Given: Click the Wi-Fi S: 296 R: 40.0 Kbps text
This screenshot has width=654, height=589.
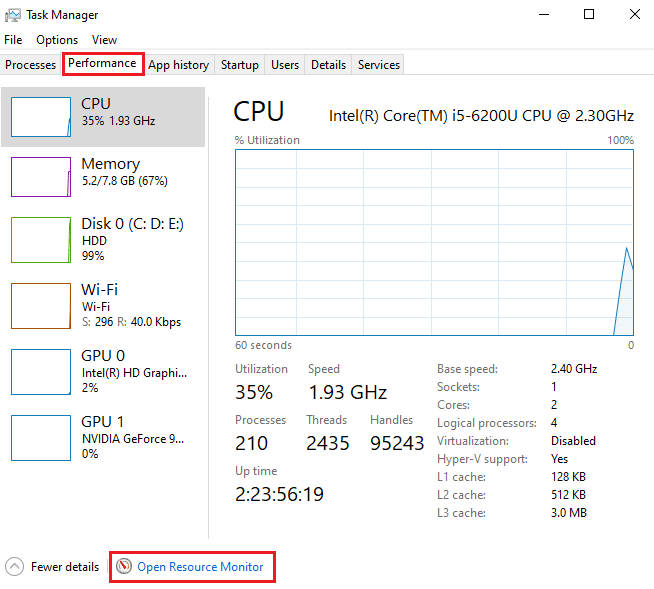Looking at the screenshot, I should (131, 322).
